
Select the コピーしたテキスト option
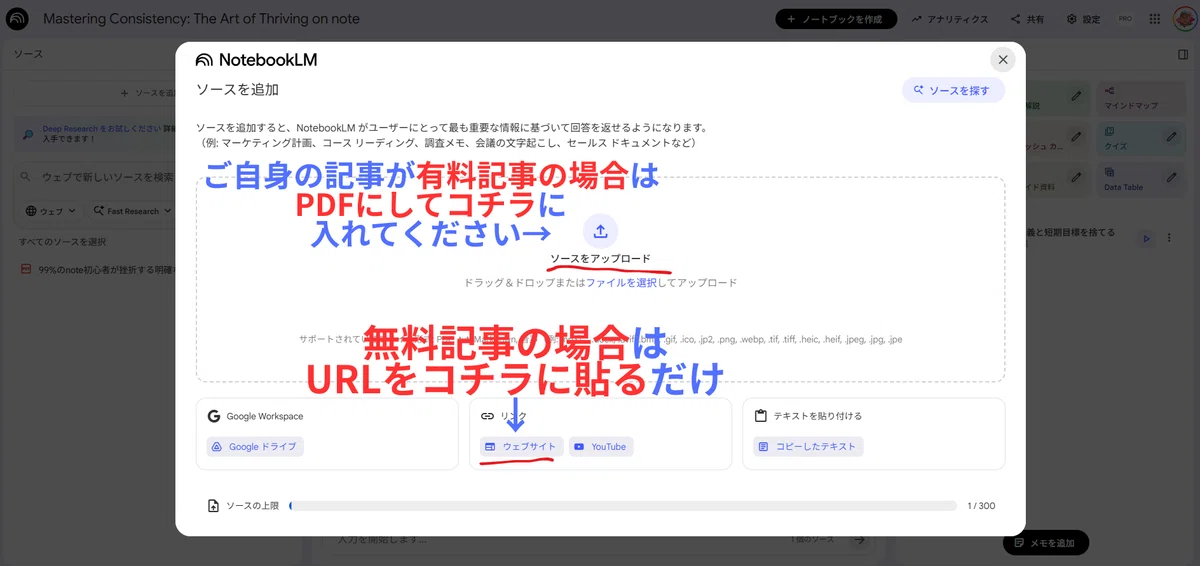(x=808, y=446)
